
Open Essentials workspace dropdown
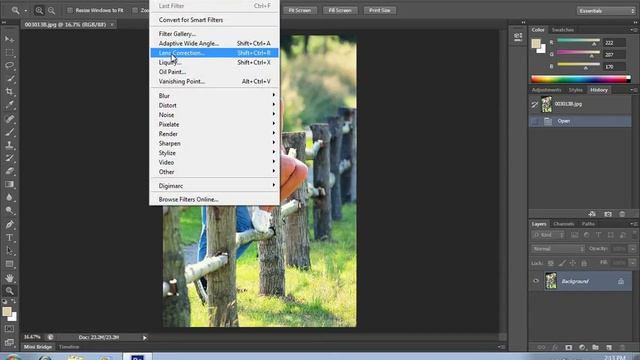[x=606, y=11]
